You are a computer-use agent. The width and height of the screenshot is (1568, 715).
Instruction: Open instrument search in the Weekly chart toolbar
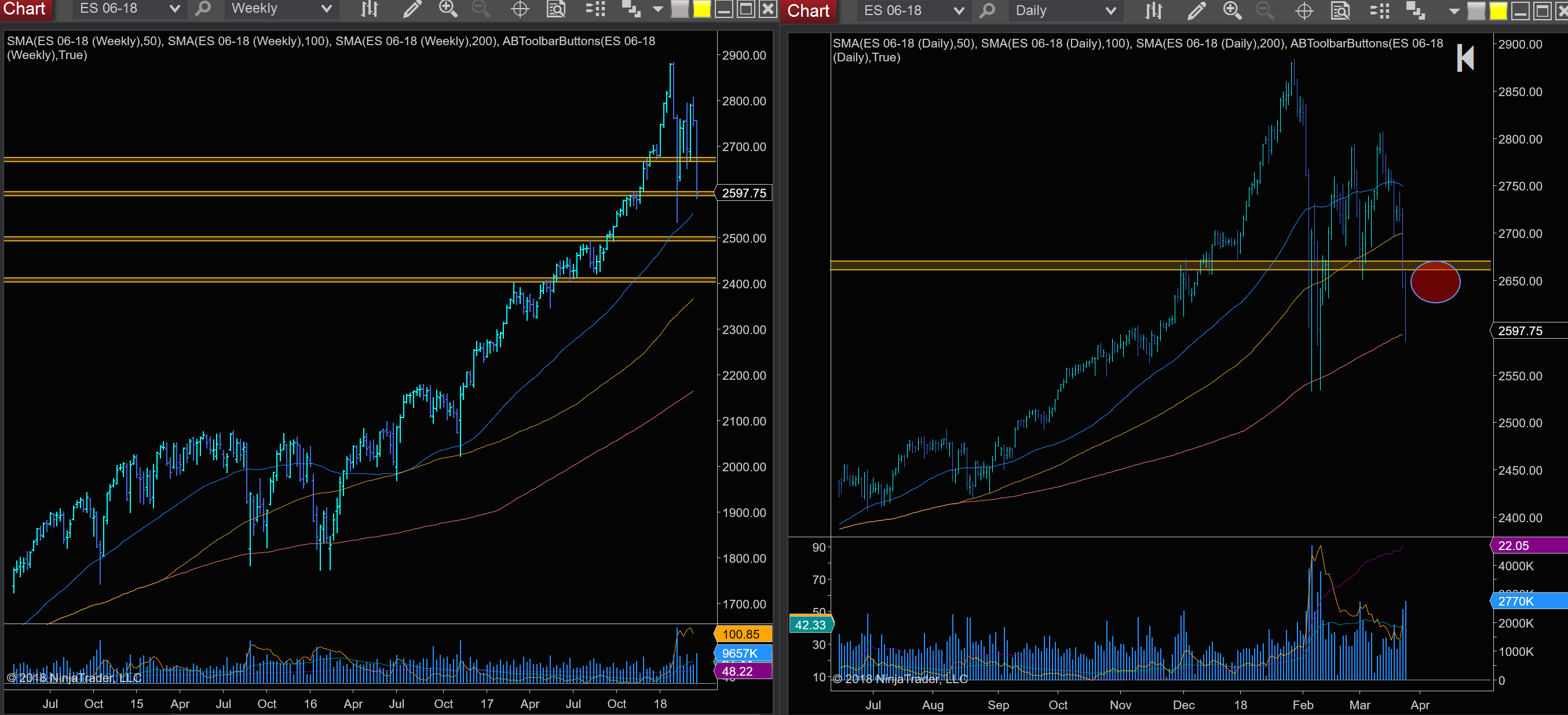203,9
